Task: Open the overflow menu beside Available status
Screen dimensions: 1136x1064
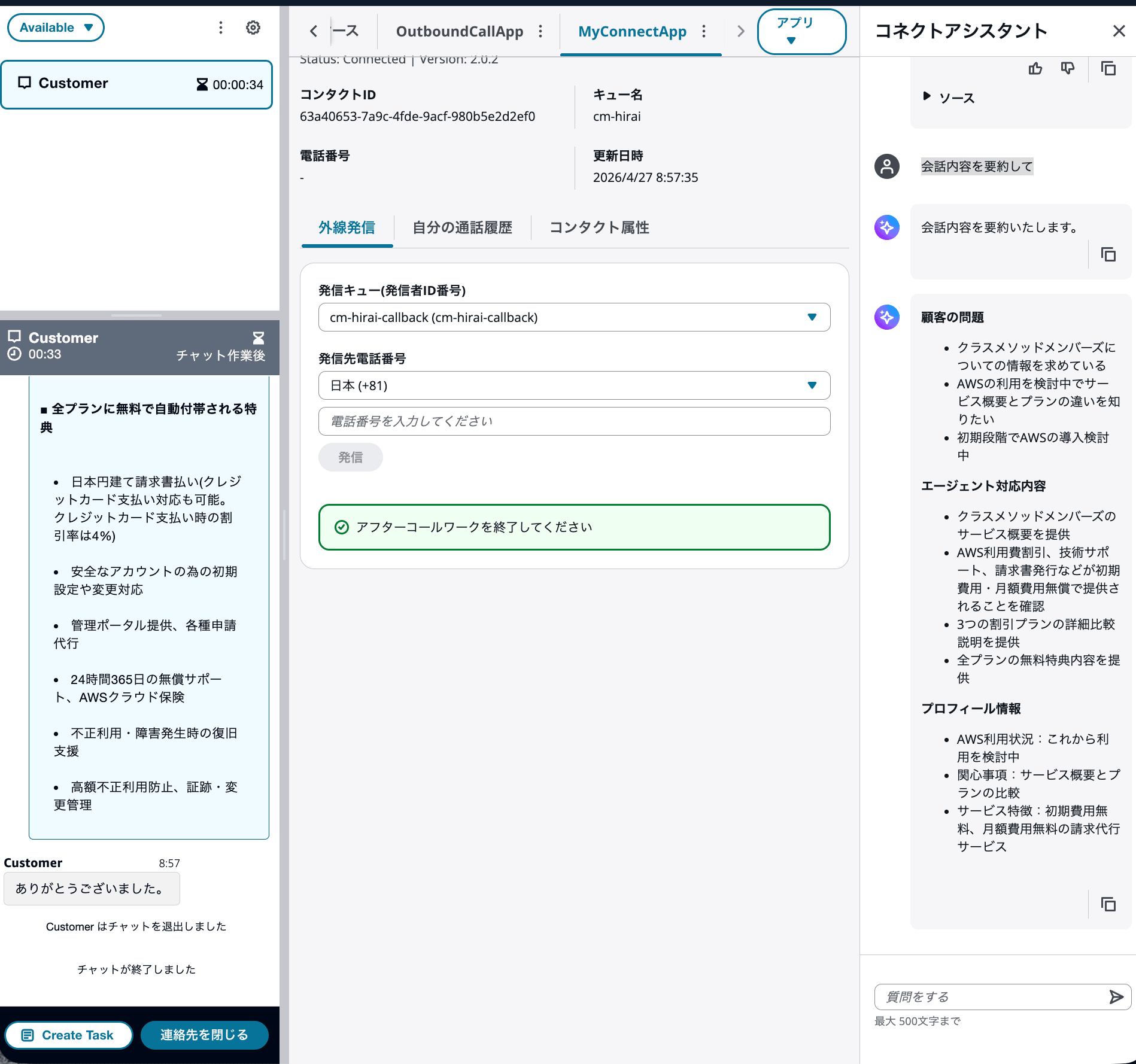Action: click(x=220, y=27)
